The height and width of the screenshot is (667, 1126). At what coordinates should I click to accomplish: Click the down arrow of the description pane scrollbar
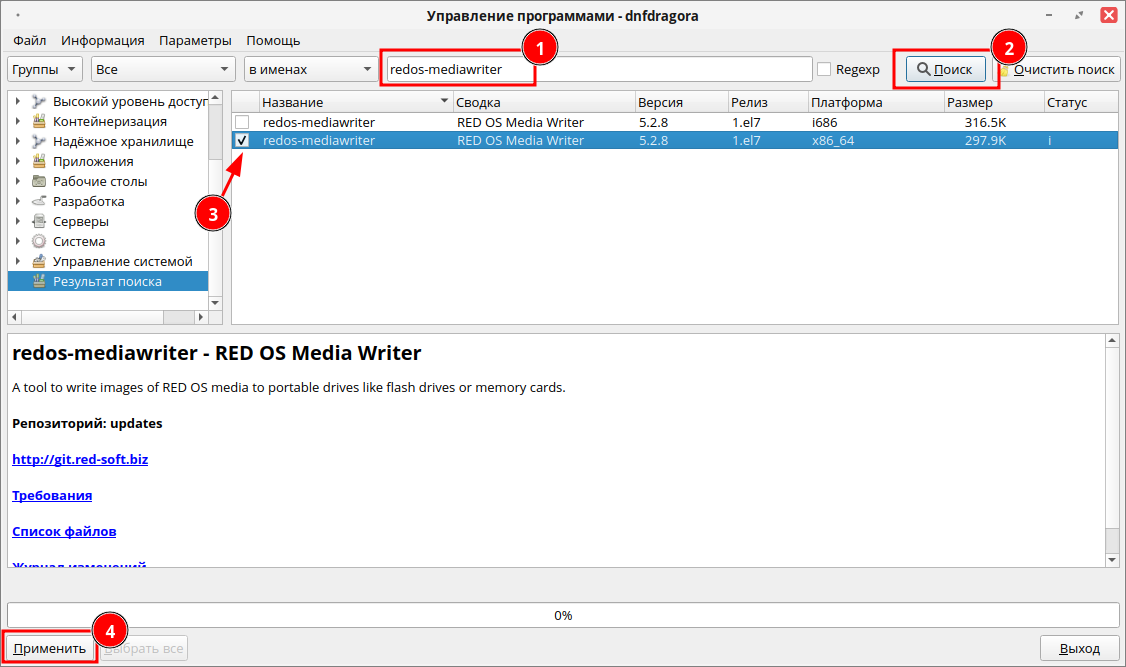tap(1112, 560)
